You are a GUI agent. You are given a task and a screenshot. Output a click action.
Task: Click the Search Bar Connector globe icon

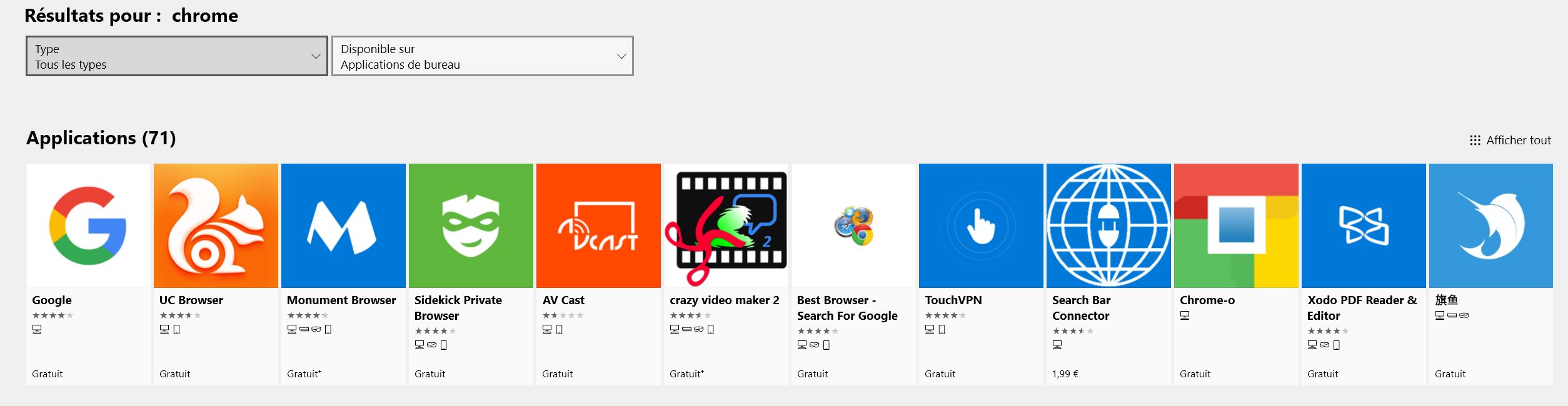(x=1108, y=225)
